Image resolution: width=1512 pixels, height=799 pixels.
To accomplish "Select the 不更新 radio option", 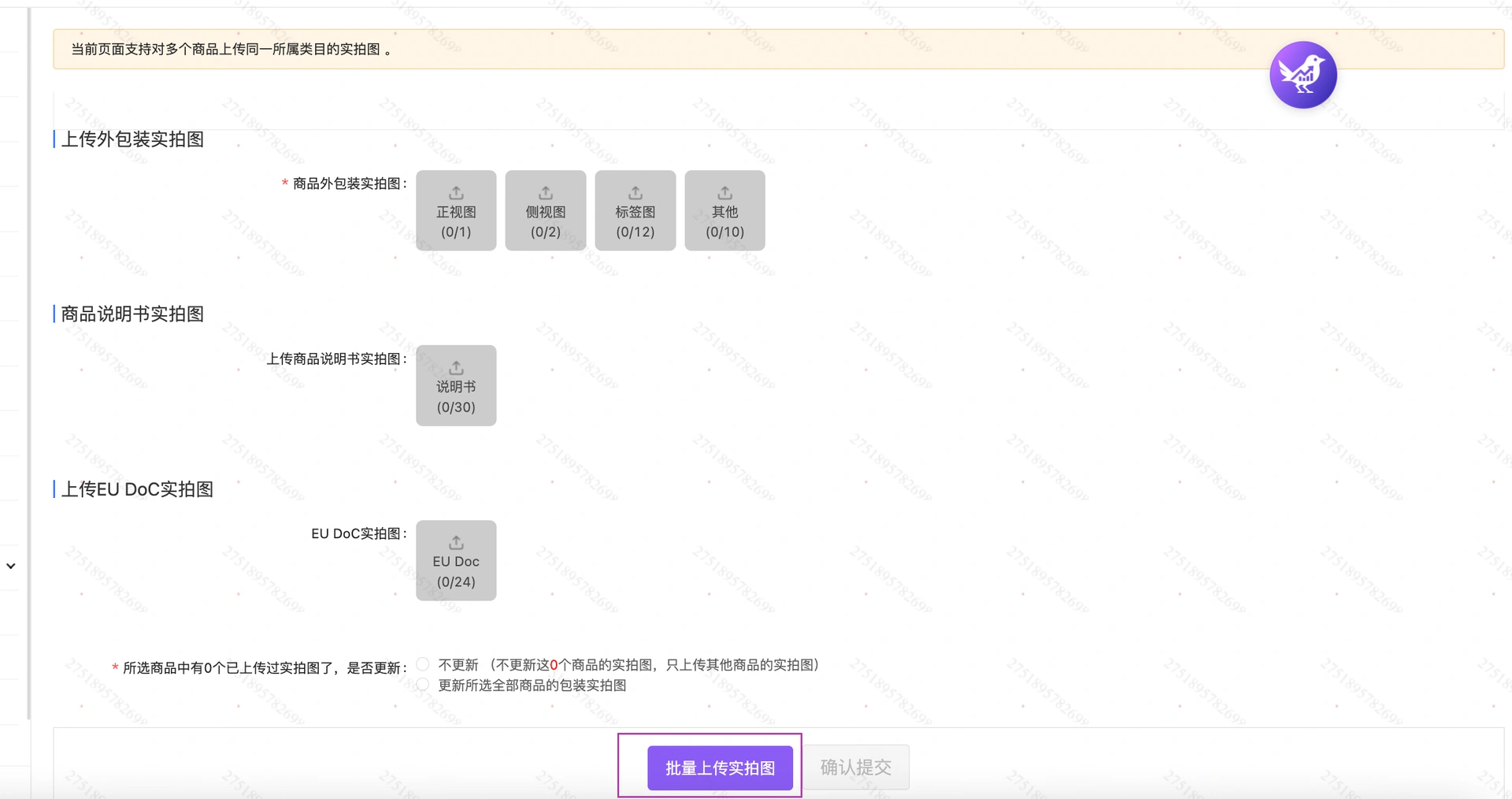I will 423,664.
